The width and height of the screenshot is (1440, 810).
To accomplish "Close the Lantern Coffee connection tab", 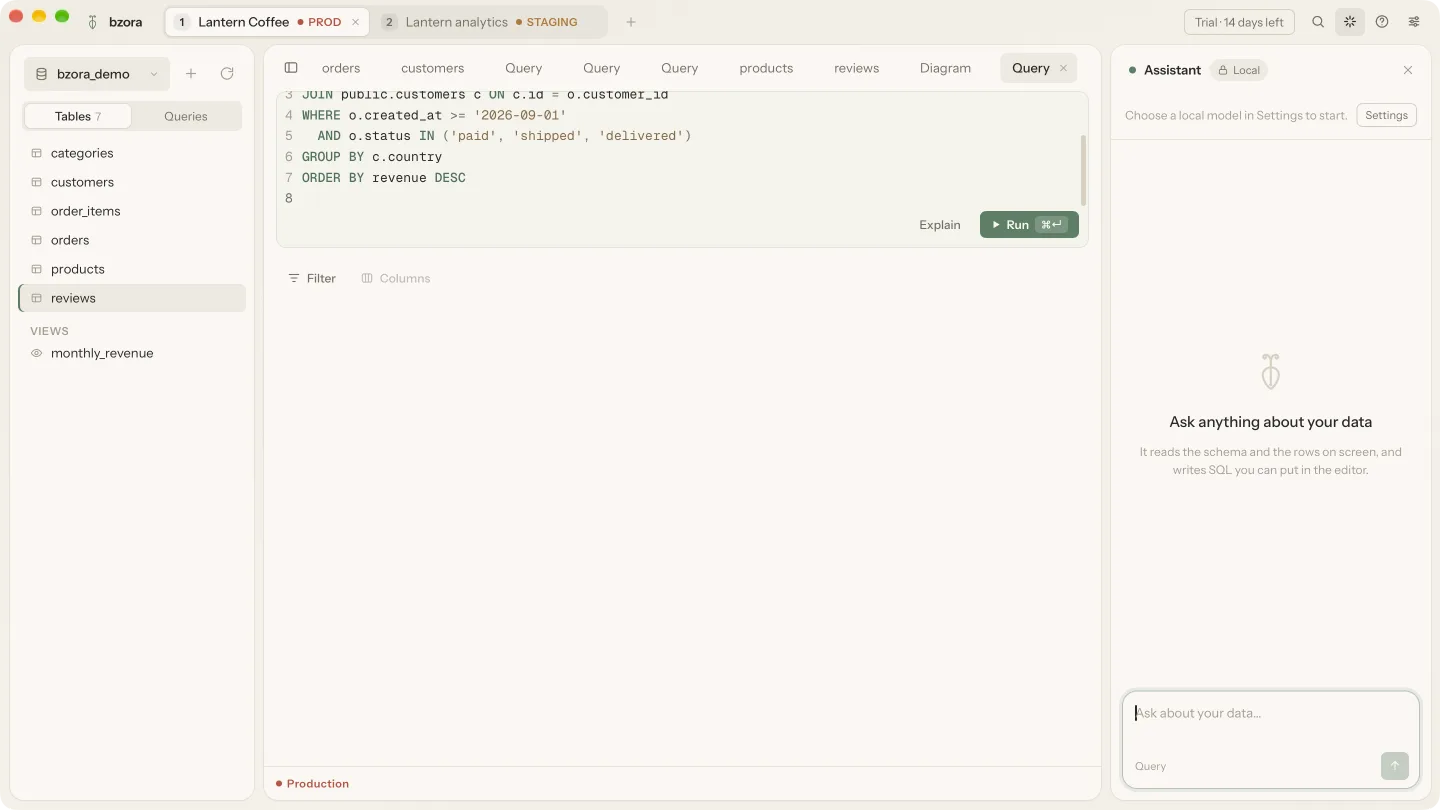I will click(355, 22).
